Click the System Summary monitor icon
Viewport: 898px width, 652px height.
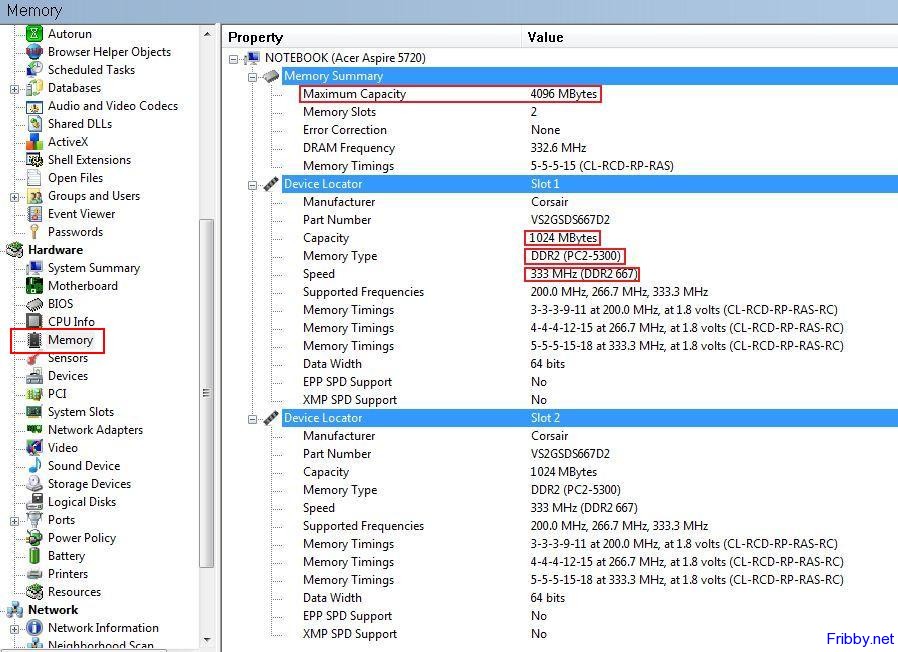pos(34,268)
